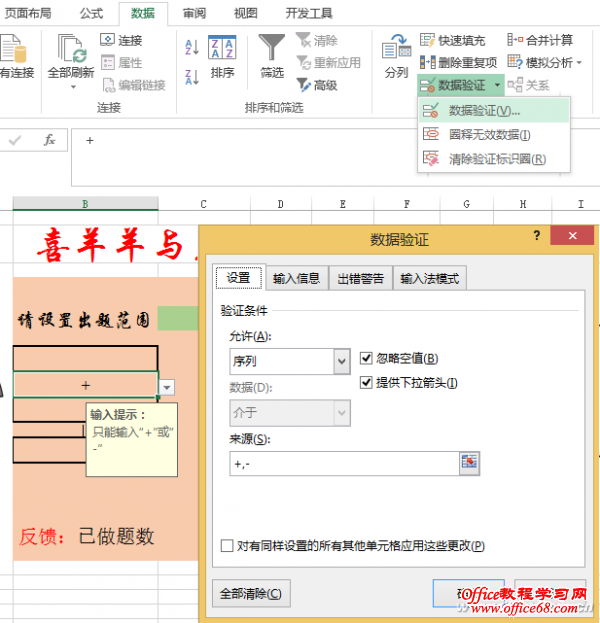Screen dimensions: 600x623
Task: Choose Circle Invalid Data (圈释无效数据) menu entry
Action: coord(494,134)
